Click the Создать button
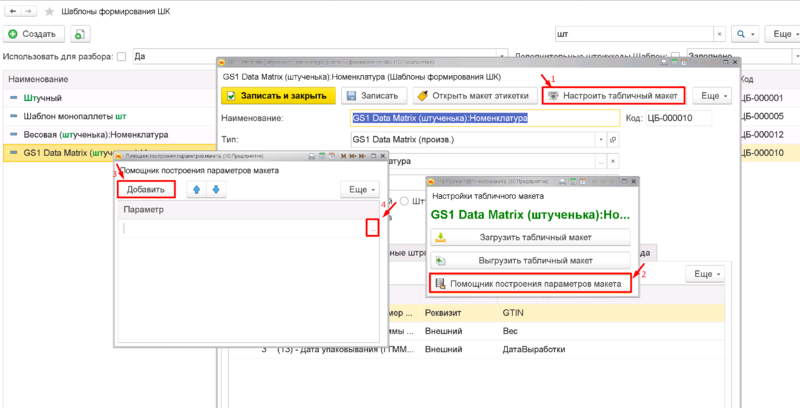Screen dimensions: 800x408 click(x=34, y=34)
